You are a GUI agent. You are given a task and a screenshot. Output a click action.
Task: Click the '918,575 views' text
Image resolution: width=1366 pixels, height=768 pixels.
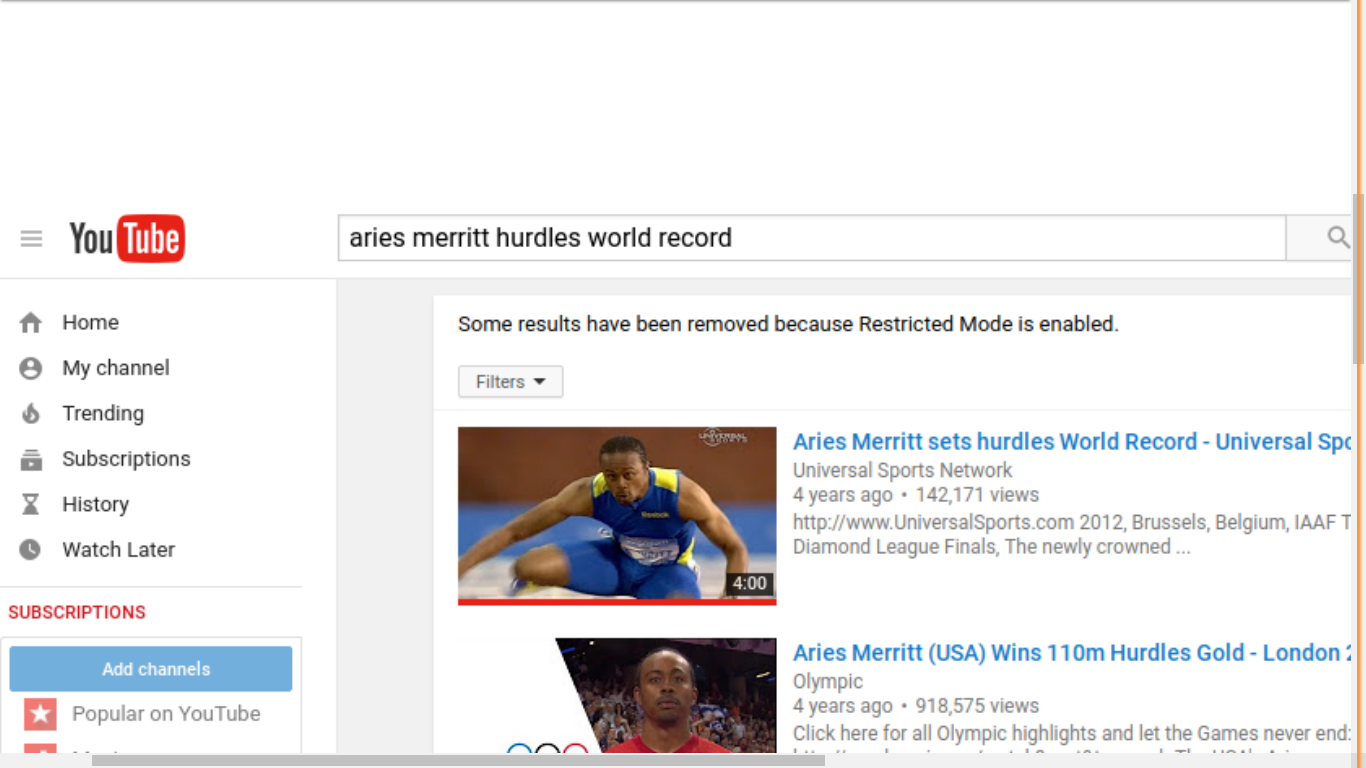point(977,706)
